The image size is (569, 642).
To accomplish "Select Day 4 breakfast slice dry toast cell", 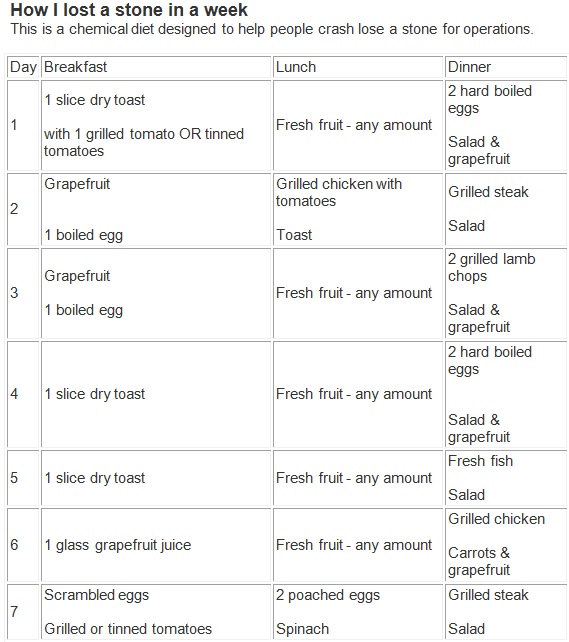I will (156, 394).
